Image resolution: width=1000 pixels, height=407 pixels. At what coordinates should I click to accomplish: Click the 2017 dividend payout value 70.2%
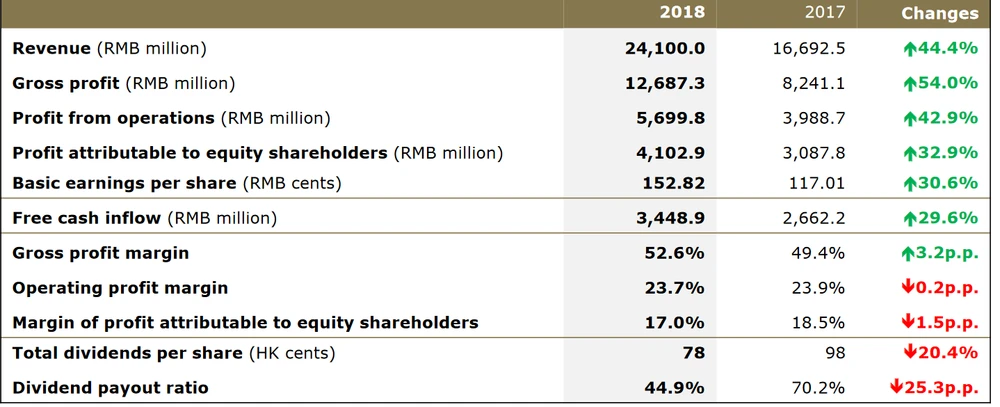818,387
